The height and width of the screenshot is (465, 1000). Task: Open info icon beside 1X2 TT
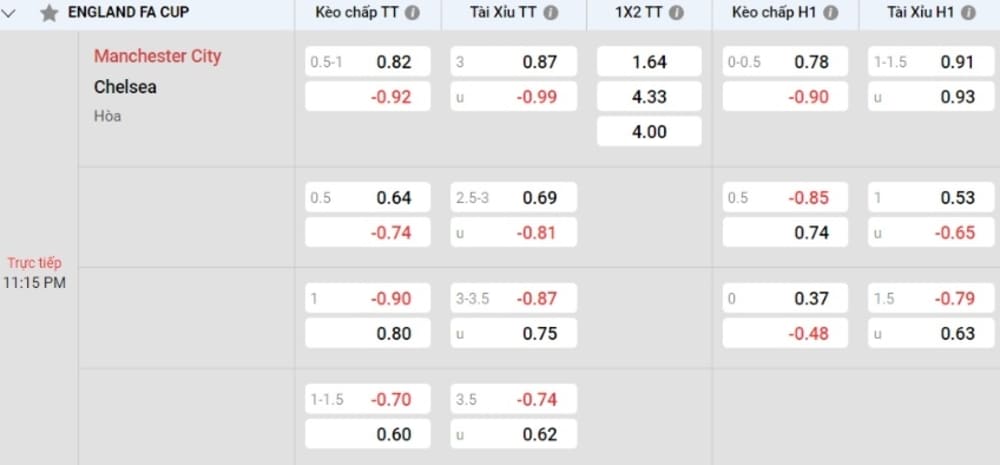pos(677,13)
